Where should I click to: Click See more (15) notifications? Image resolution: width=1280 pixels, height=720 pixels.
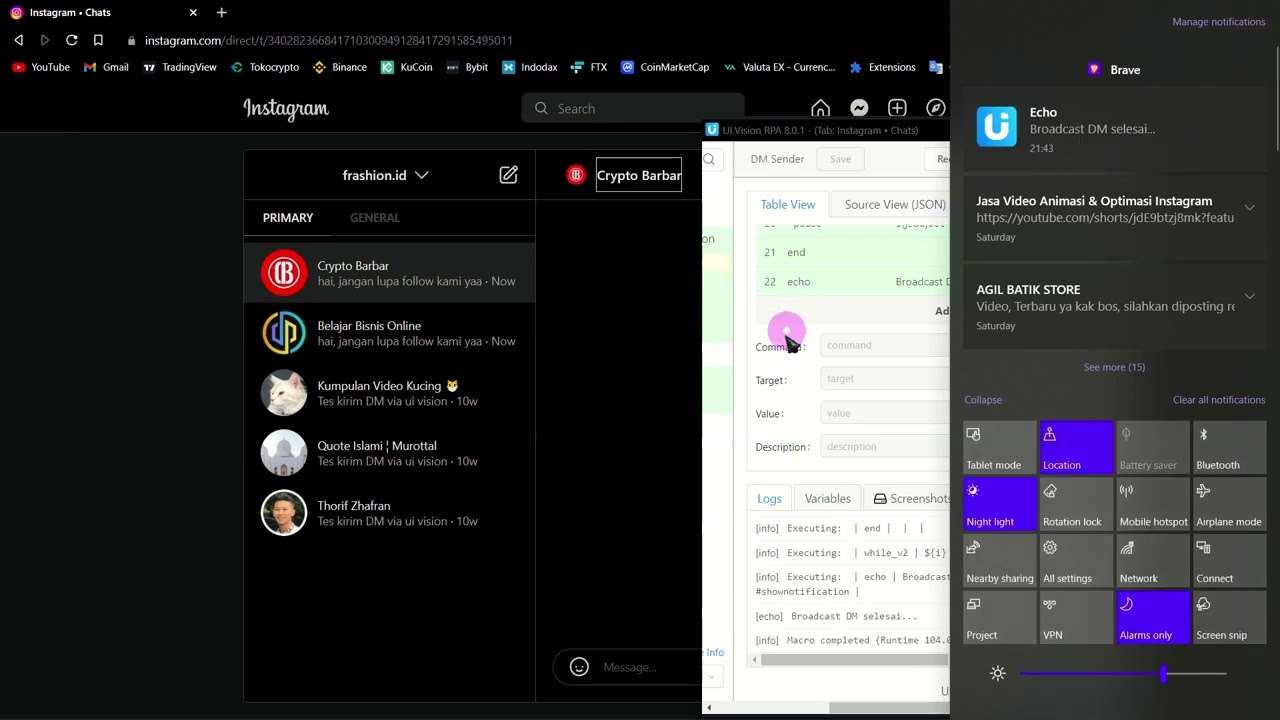(x=1114, y=367)
